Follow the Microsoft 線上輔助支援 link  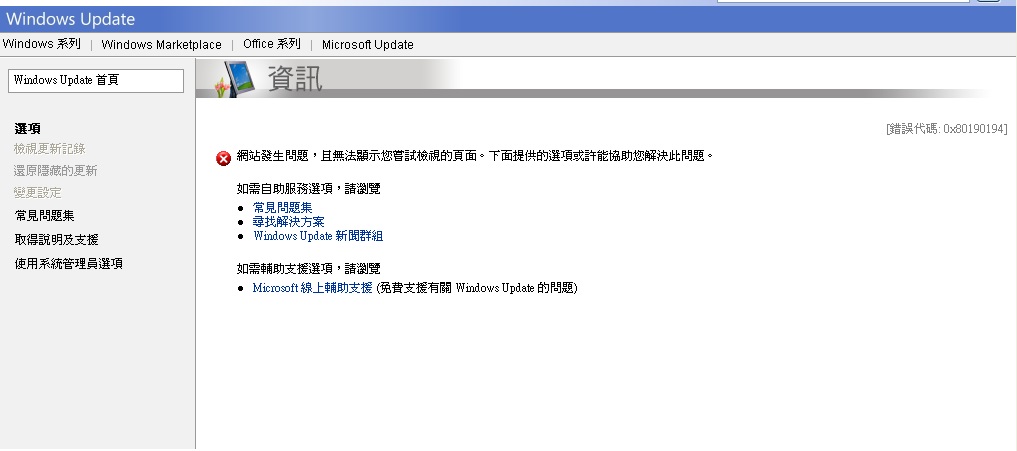[312, 288]
